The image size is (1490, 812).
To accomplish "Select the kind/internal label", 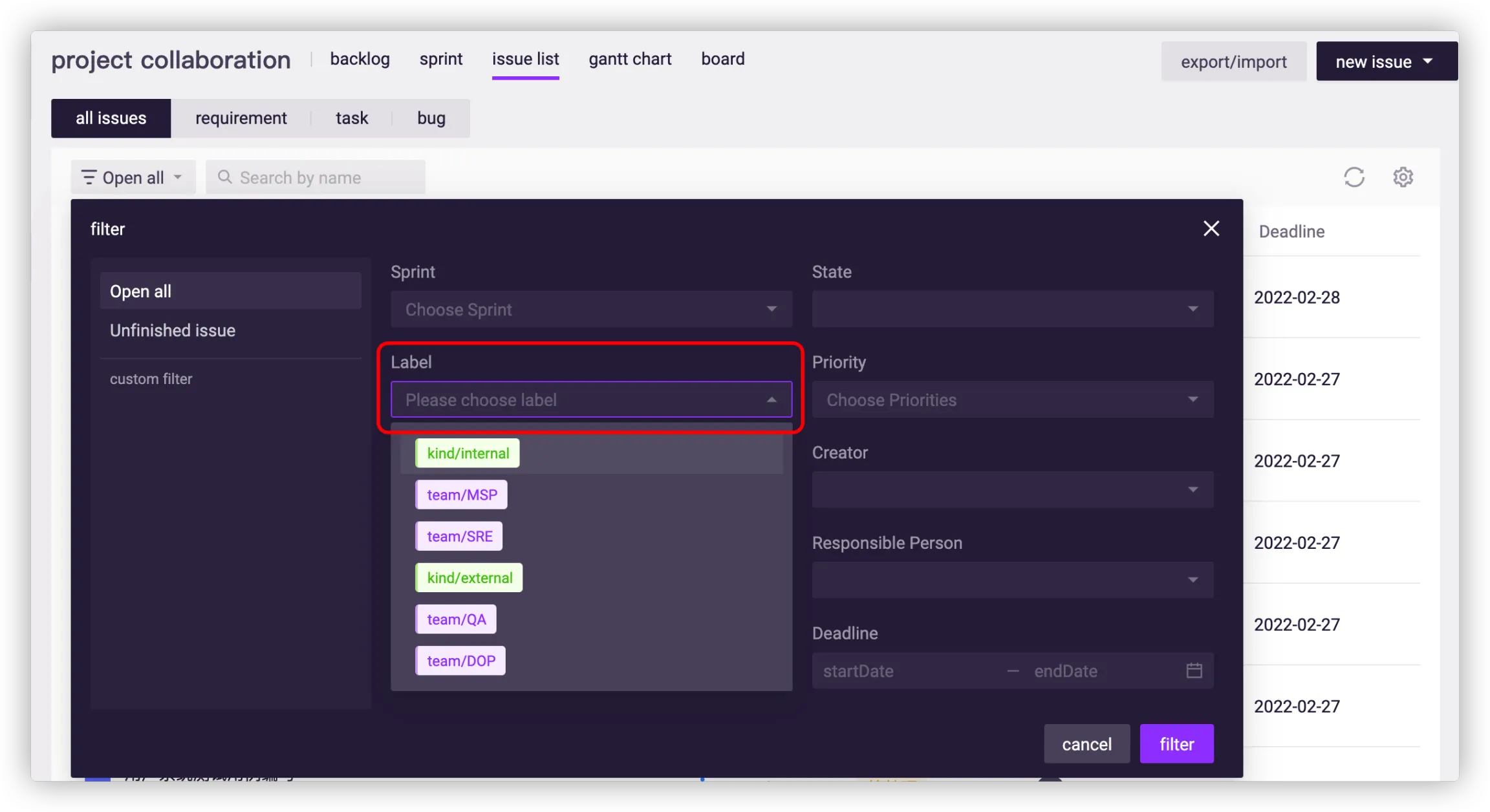I will click(x=468, y=453).
